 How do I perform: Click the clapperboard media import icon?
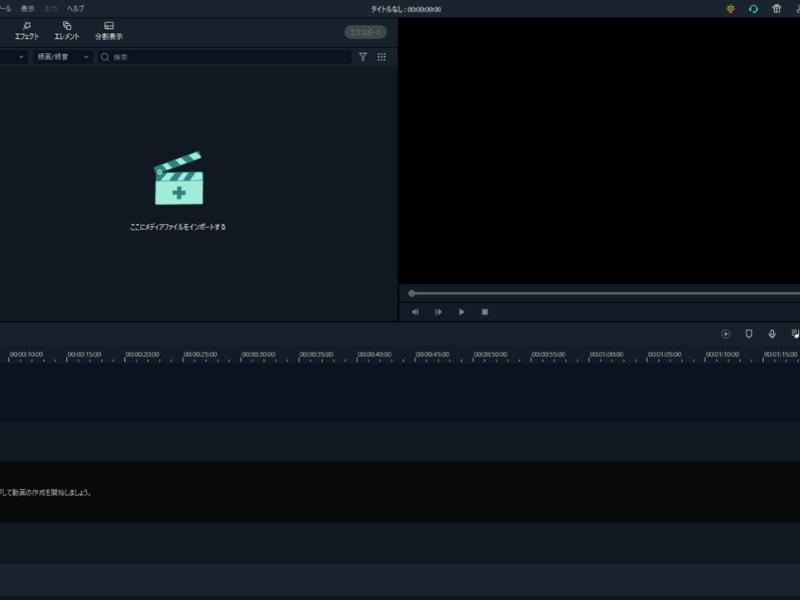click(178, 180)
